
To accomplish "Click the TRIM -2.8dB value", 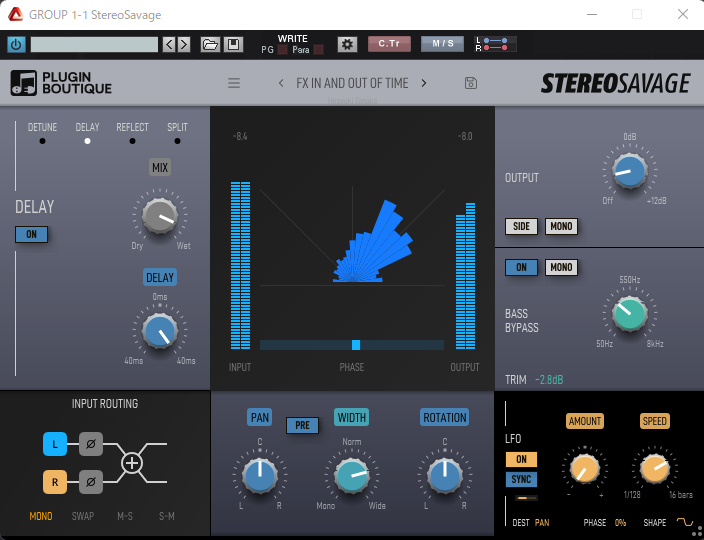I will pyautogui.click(x=549, y=380).
